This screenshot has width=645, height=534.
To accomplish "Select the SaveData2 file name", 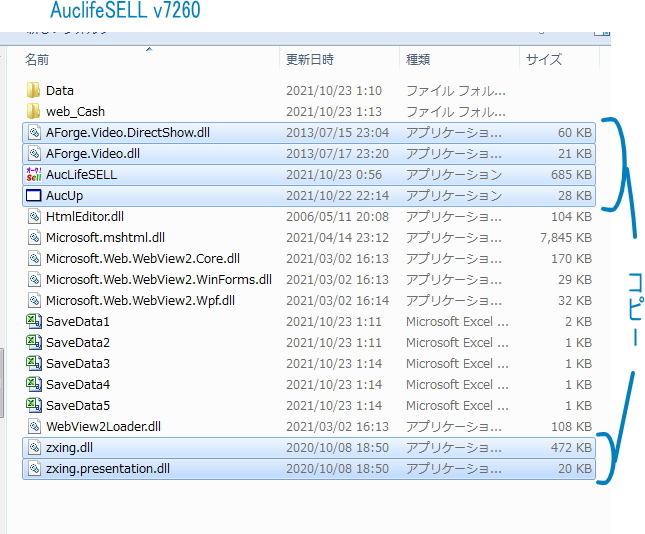I will tap(78, 342).
